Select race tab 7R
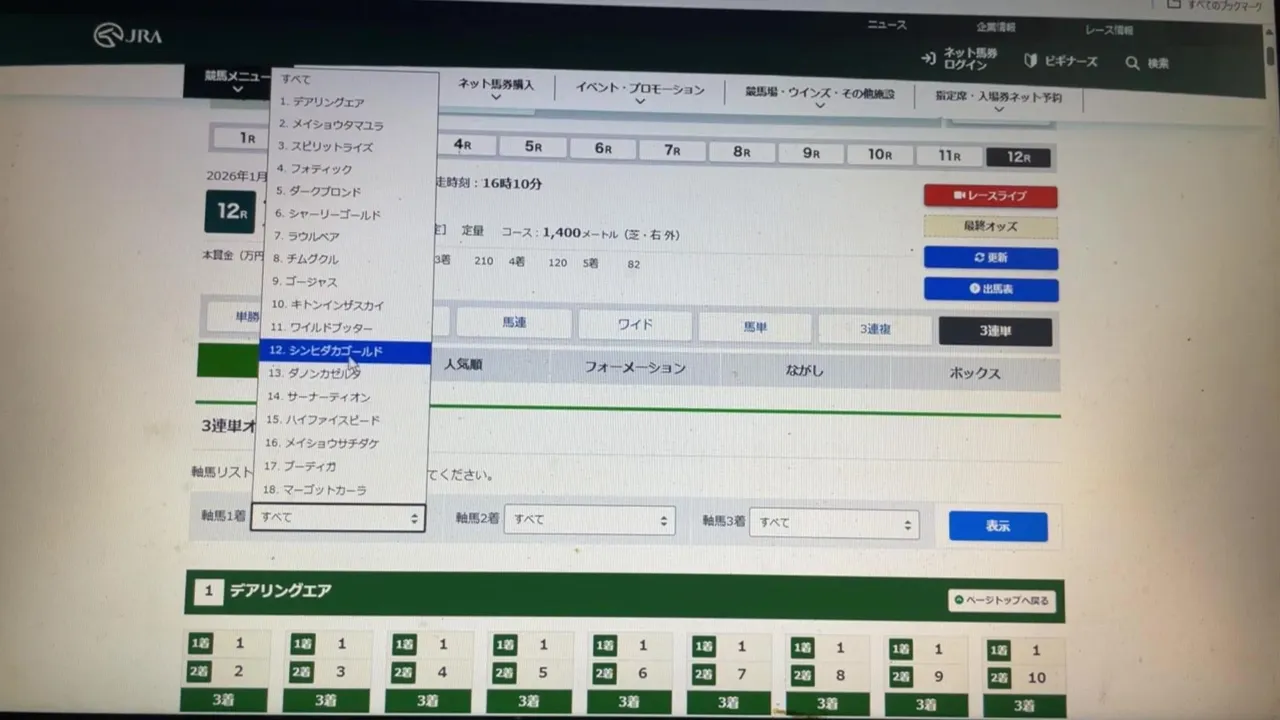The height and width of the screenshot is (720, 1280). 672,150
